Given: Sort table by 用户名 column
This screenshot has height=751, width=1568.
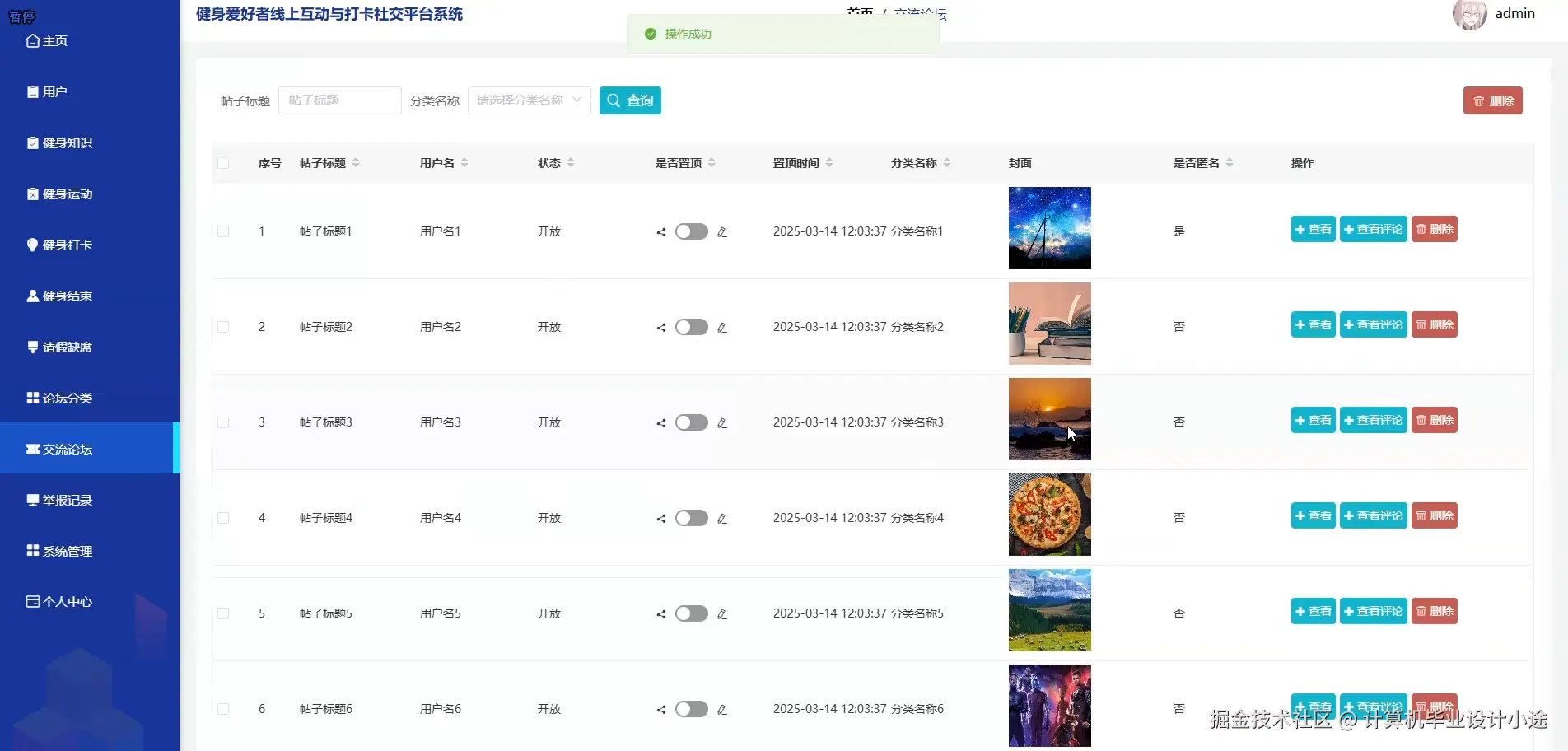Looking at the screenshot, I should pyautogui.click(x=464, y=163).
